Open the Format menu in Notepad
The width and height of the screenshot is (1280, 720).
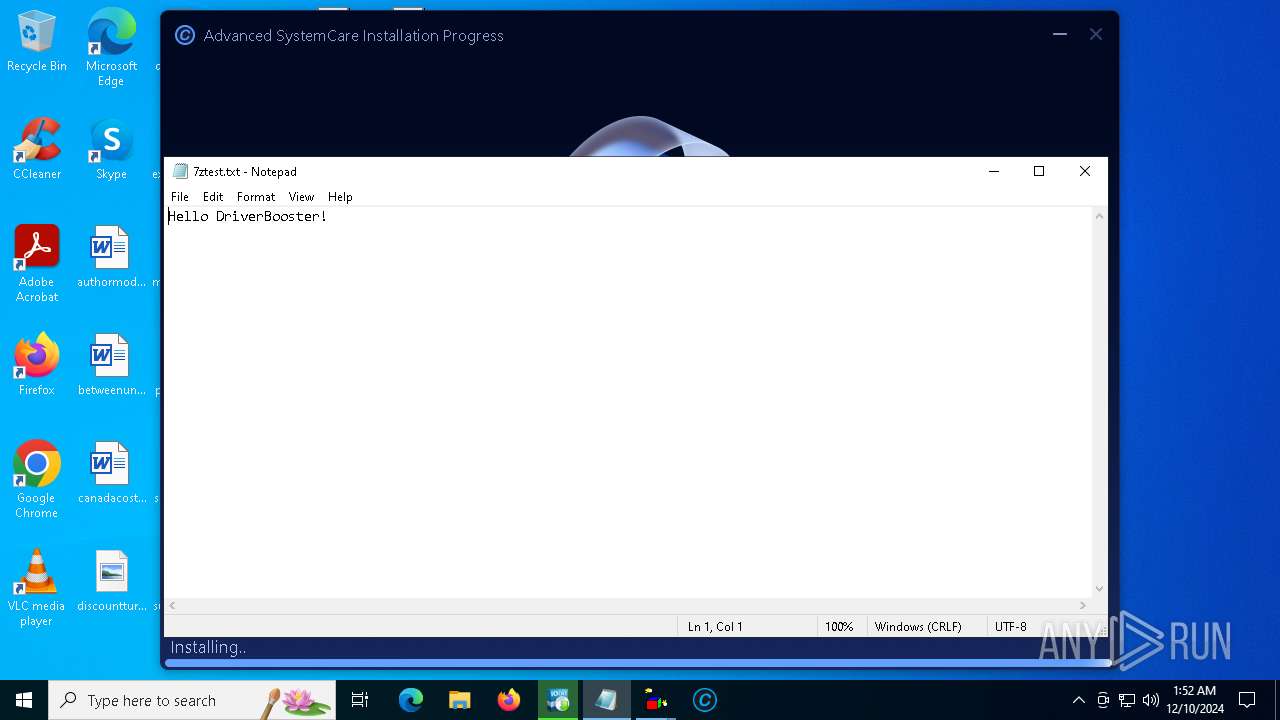click(256, 197)
